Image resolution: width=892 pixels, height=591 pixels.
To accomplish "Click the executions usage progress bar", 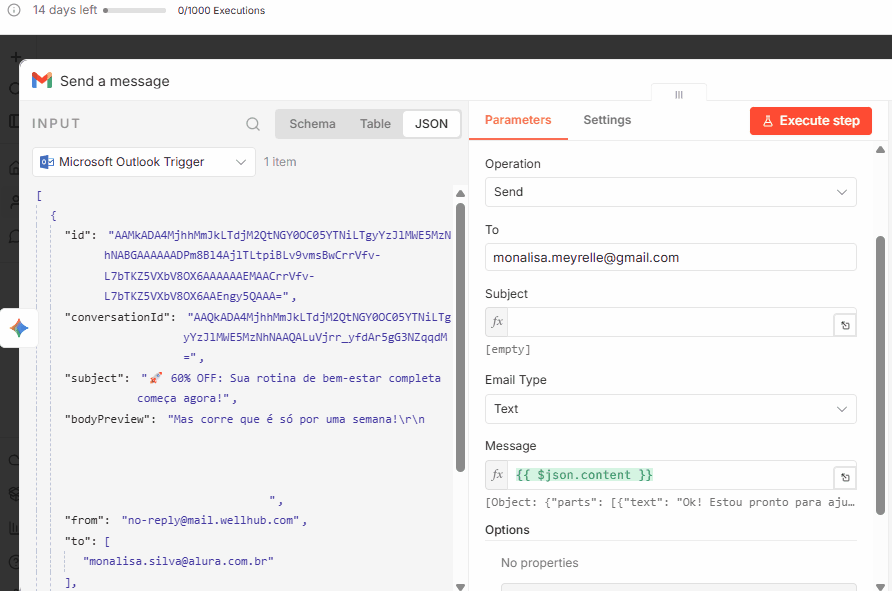I will 135,11.
